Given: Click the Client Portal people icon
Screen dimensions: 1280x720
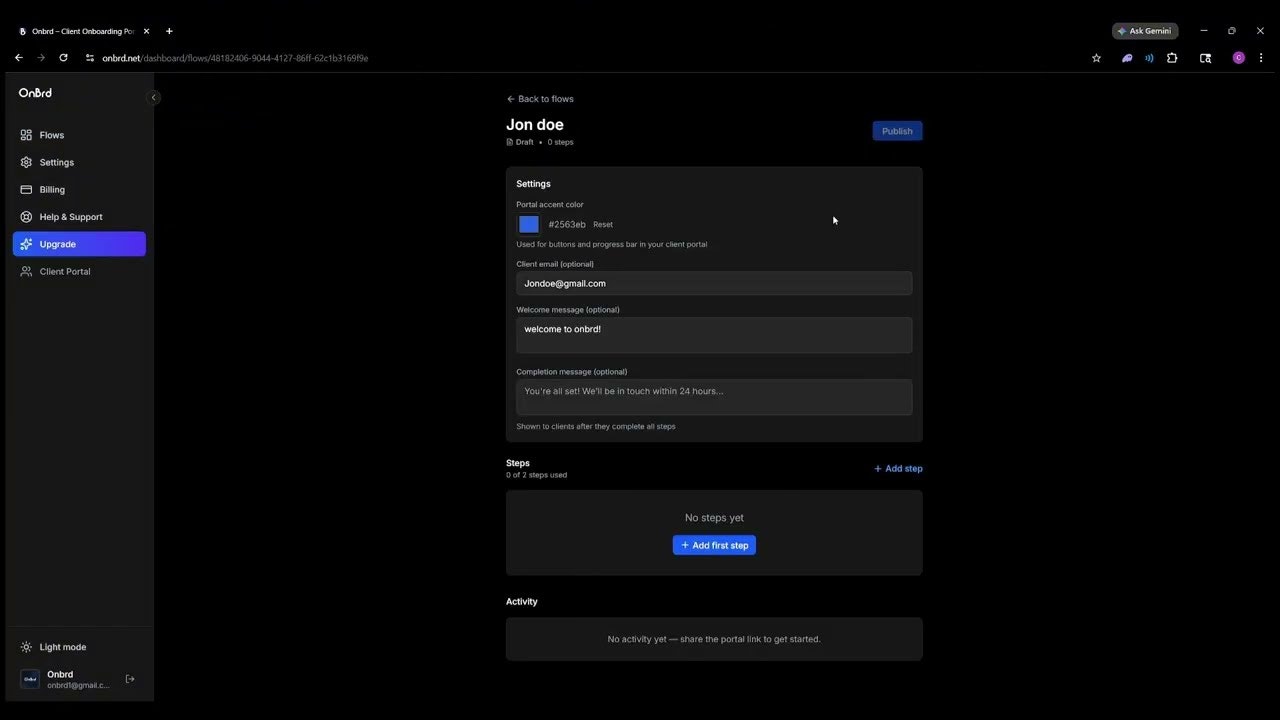Looking at the screenshot, I should [26, 271].
